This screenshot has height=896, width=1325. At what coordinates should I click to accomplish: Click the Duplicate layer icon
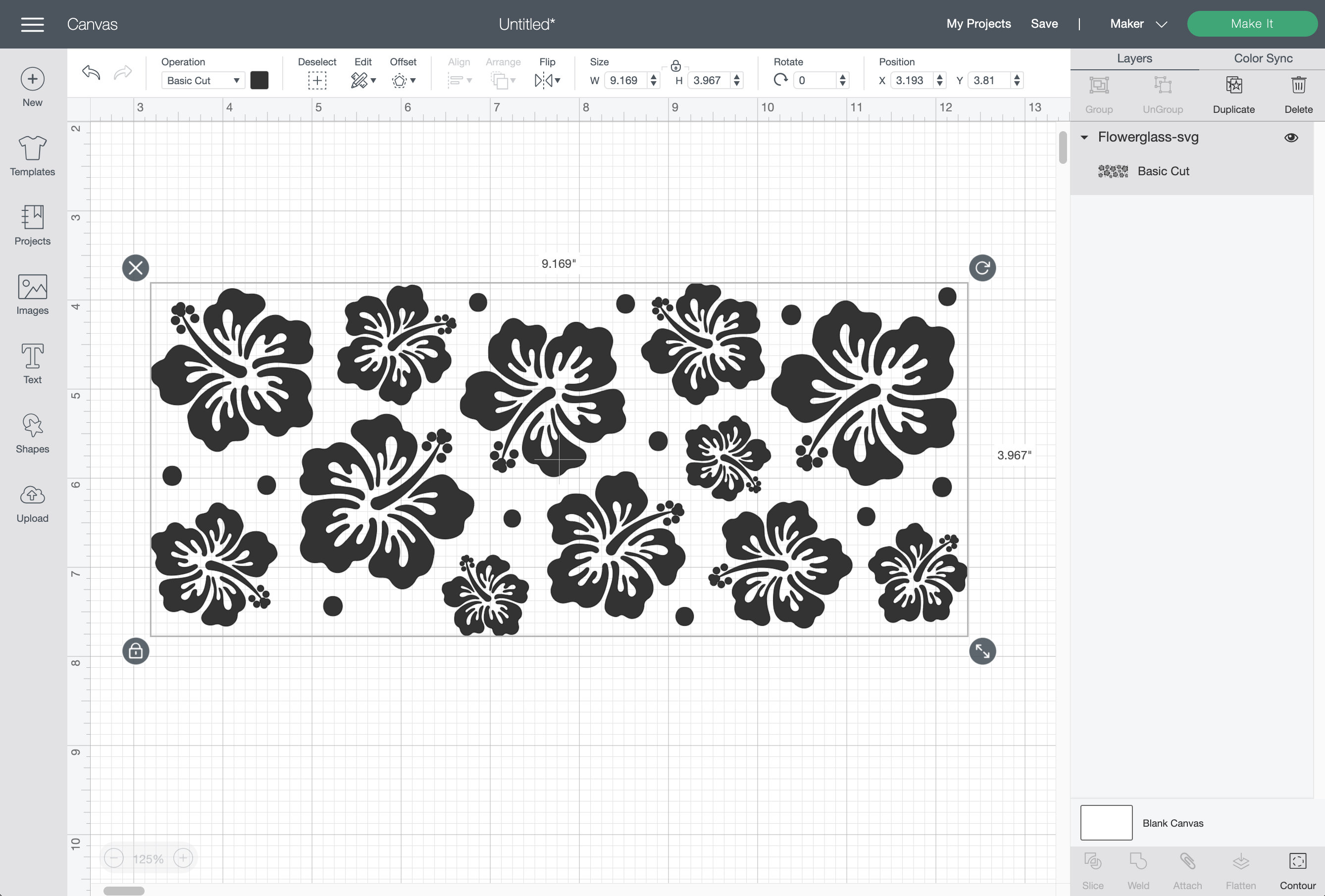(1233, 85)
